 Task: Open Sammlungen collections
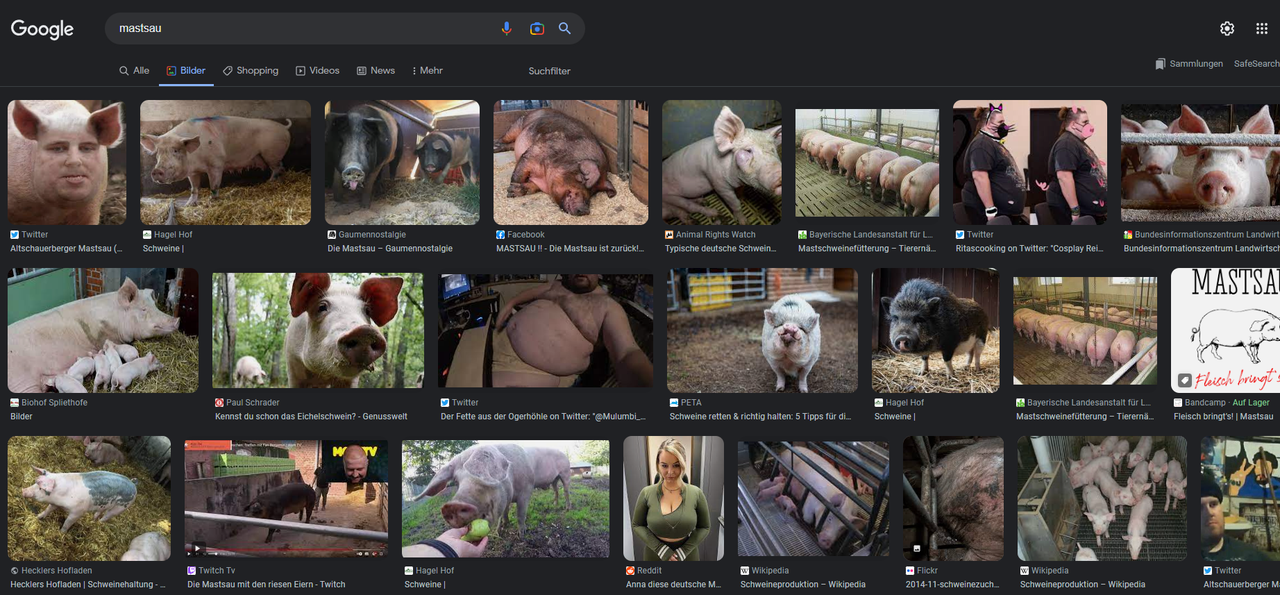[x=1189, y=64]
